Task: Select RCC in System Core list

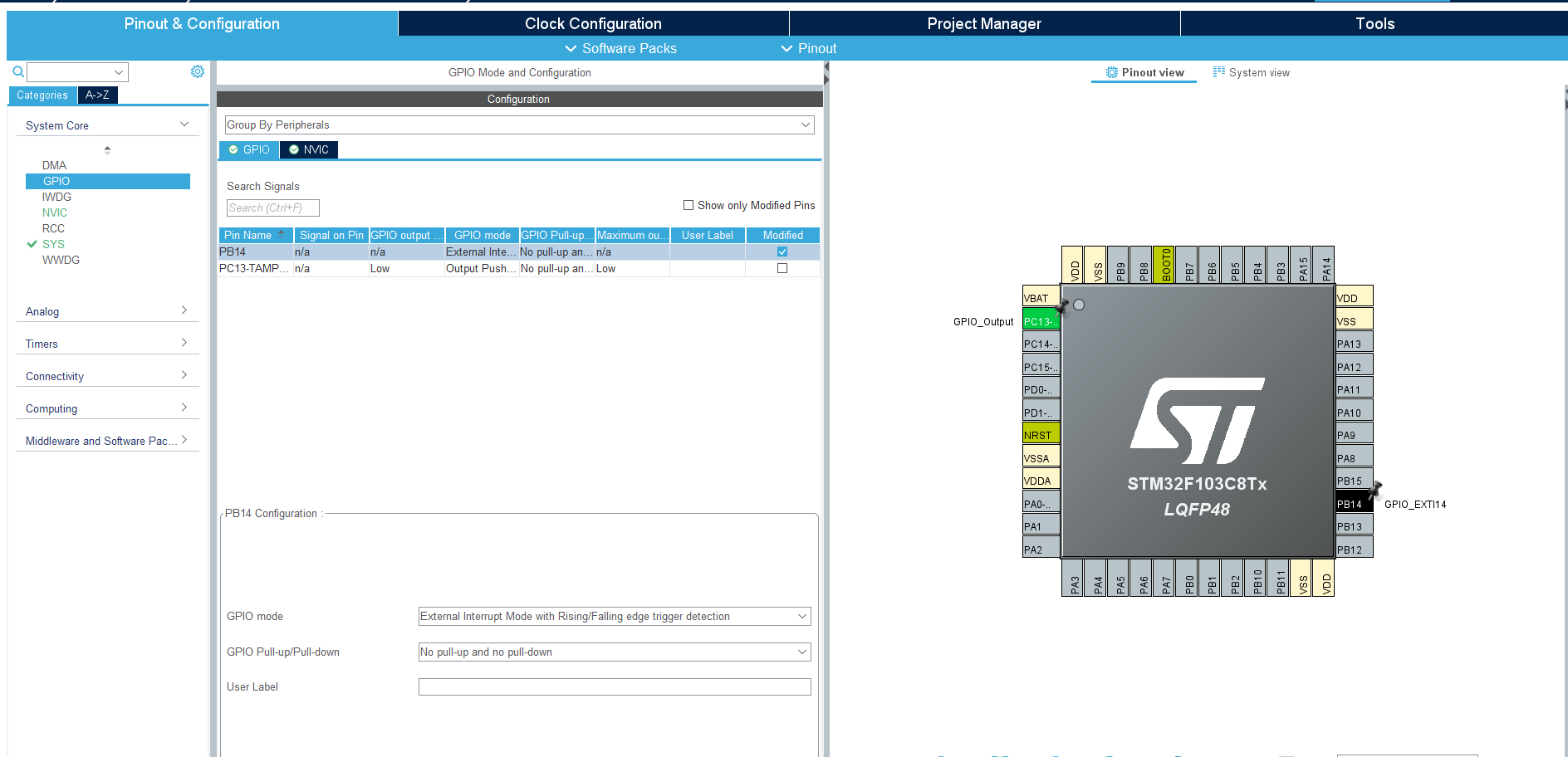Action: [x=53, y=228]
